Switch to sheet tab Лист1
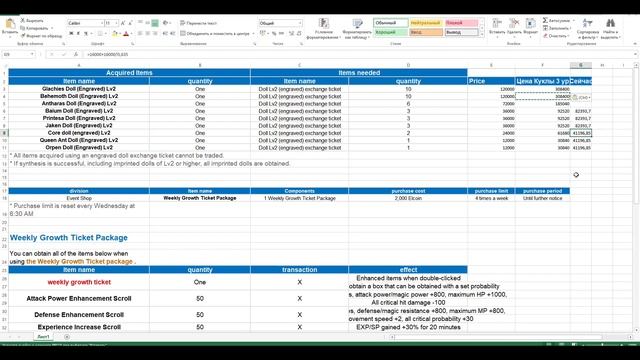Viewport: 640px width, 360px height. 43,337
